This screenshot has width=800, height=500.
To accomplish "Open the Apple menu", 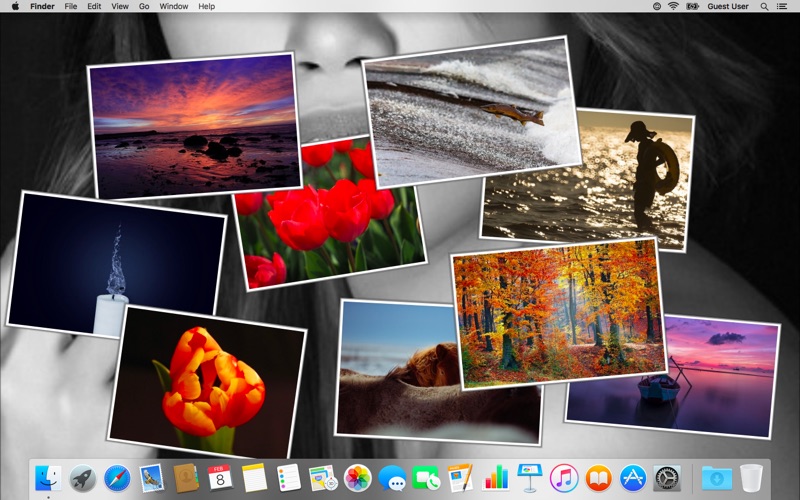I will pos(15,6).
